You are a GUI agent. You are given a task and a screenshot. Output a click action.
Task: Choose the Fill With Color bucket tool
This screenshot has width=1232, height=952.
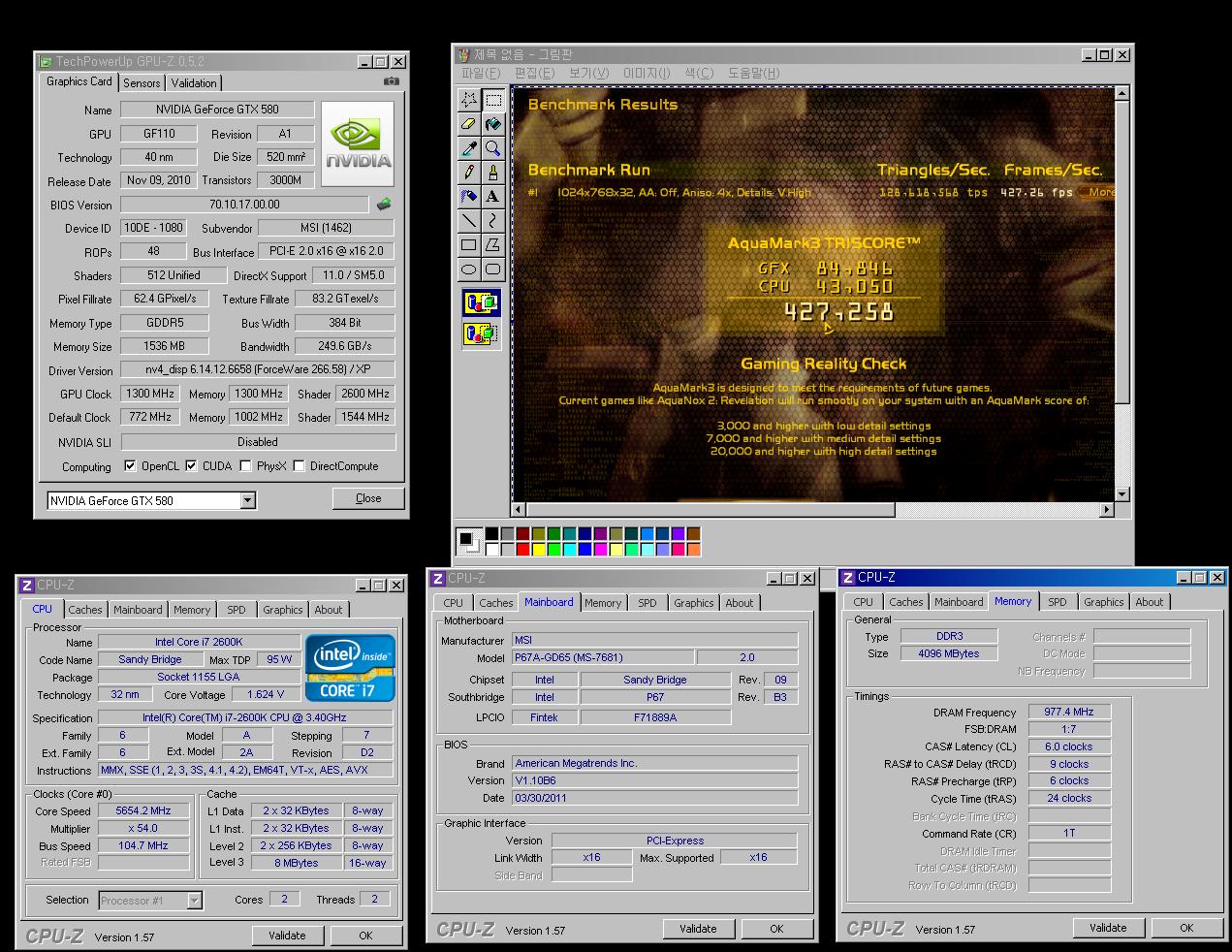click(x=492, y=124)
